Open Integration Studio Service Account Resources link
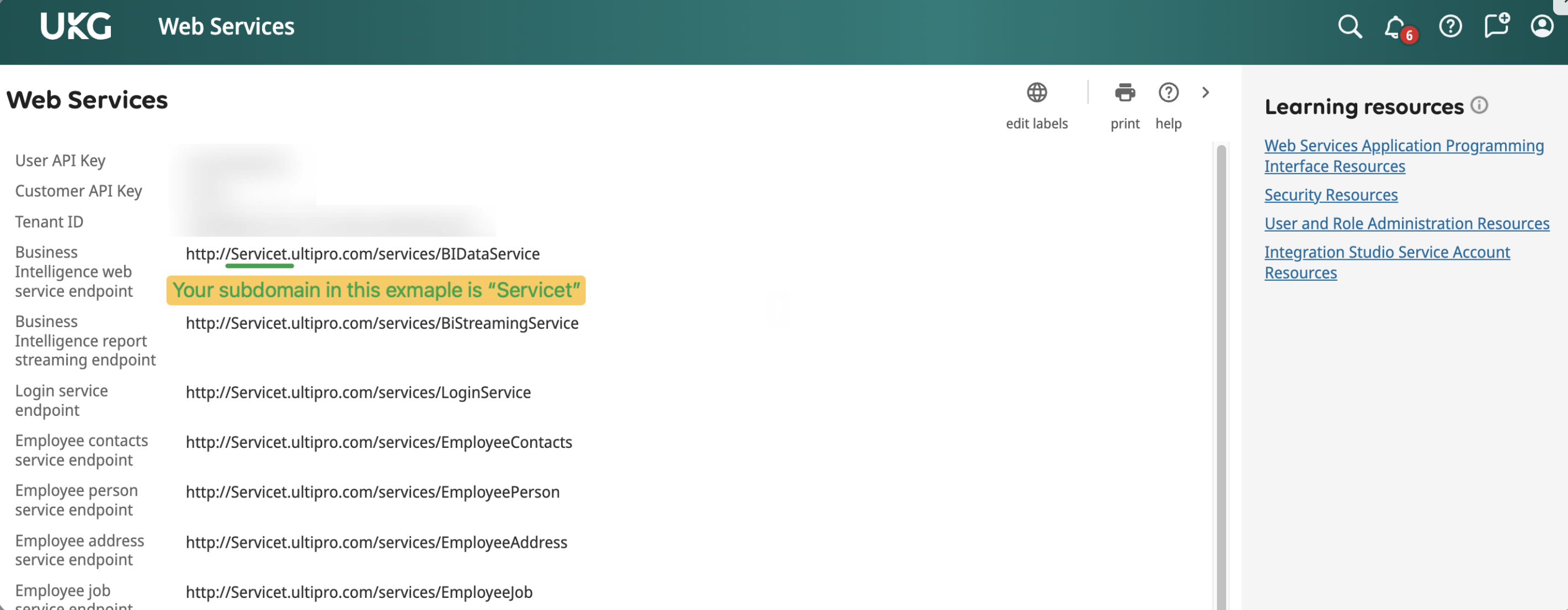 (x=1386, y=263)
